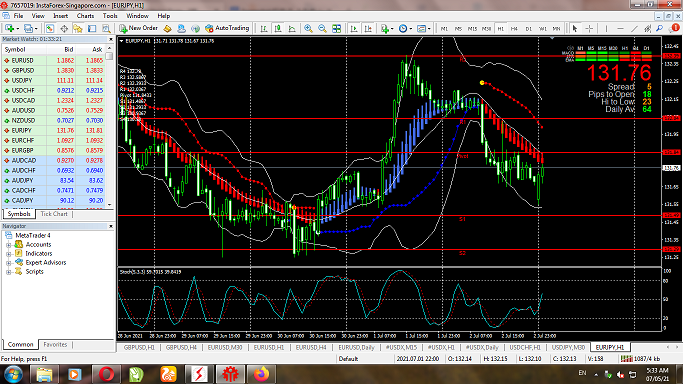Screen dimensions: 683x384
Task: Switch timeframe to M15
Action: click(472, 29)
